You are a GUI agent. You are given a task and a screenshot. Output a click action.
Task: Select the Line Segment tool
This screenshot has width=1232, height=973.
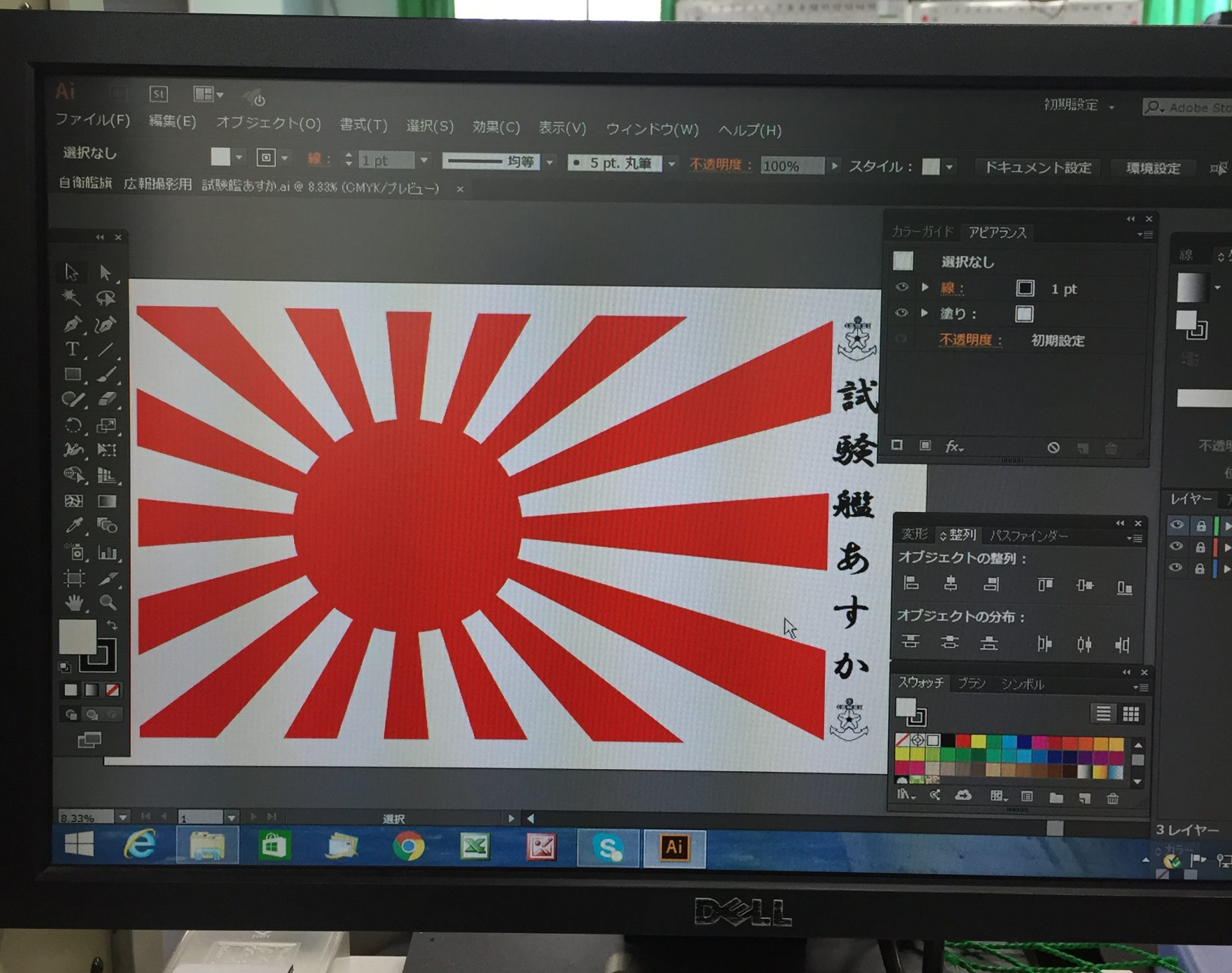(x=106, y=349)
